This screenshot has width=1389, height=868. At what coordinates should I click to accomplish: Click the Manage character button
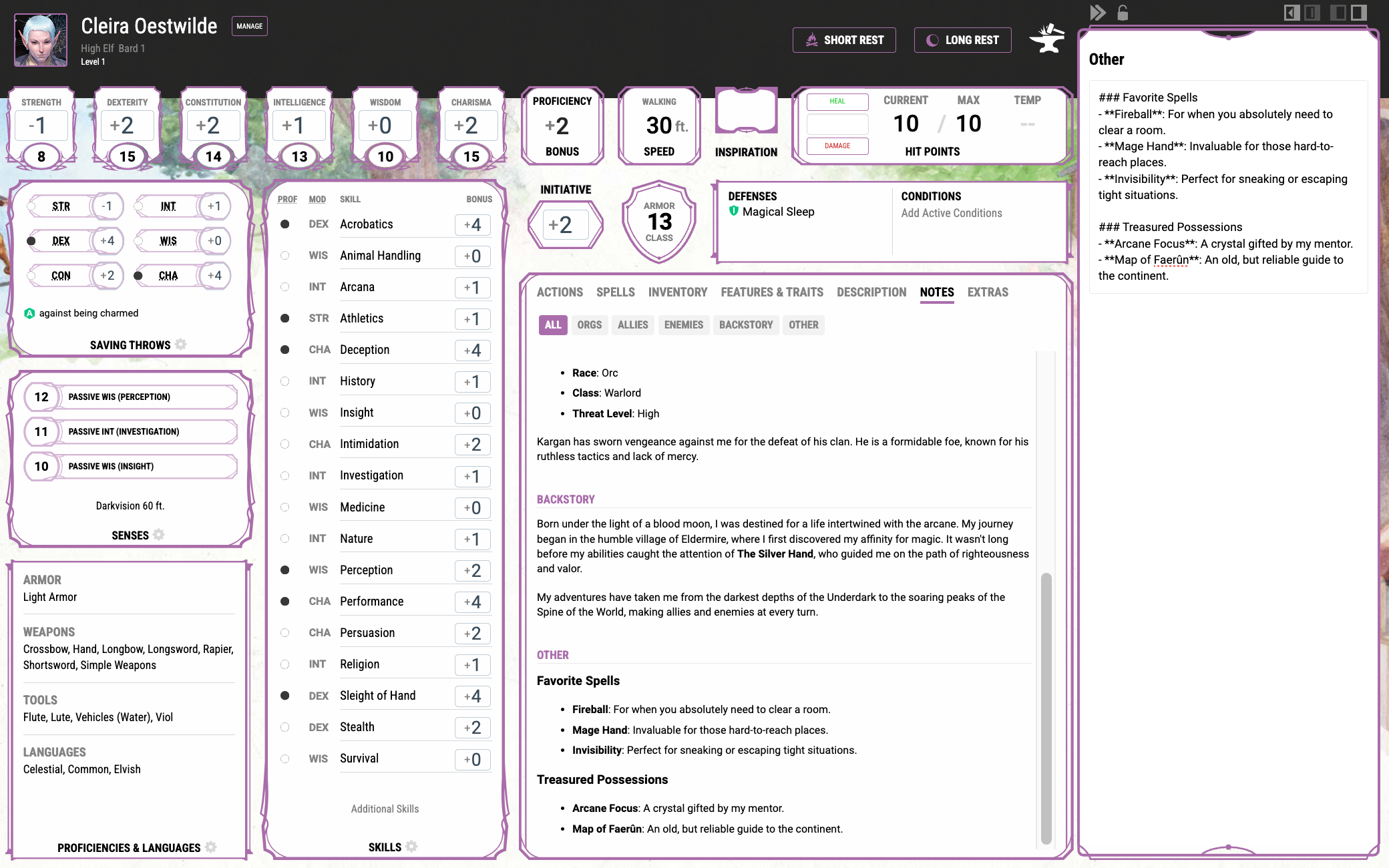tap(249, 26)
